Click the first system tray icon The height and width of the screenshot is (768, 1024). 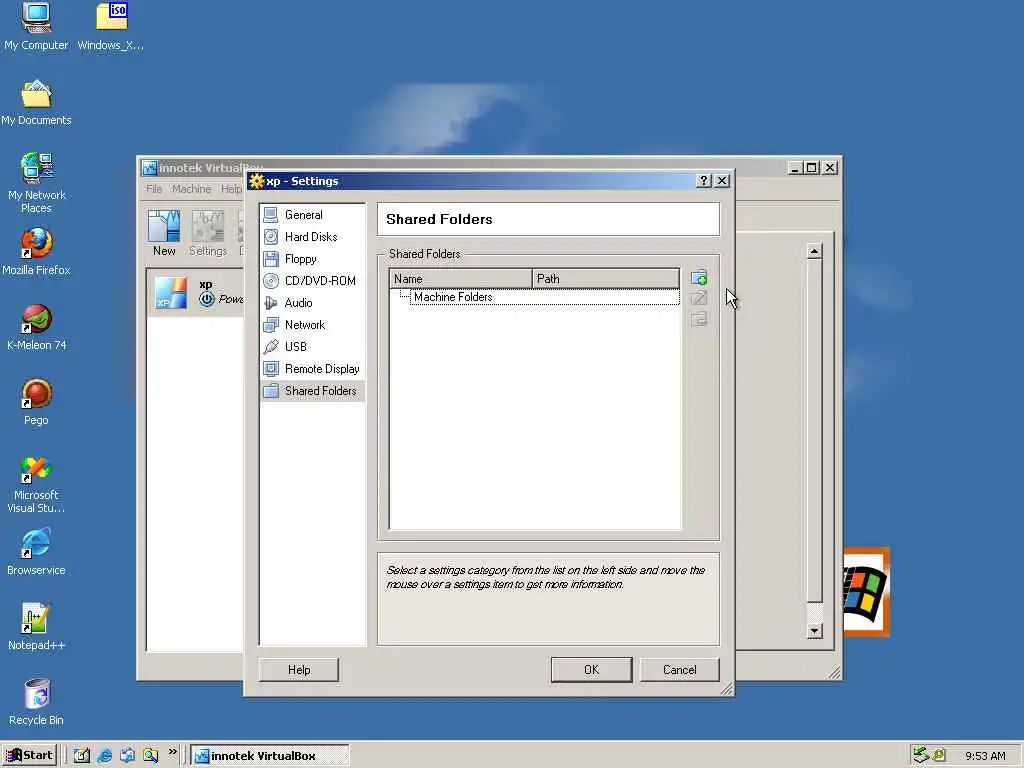(x=921, y=755)
